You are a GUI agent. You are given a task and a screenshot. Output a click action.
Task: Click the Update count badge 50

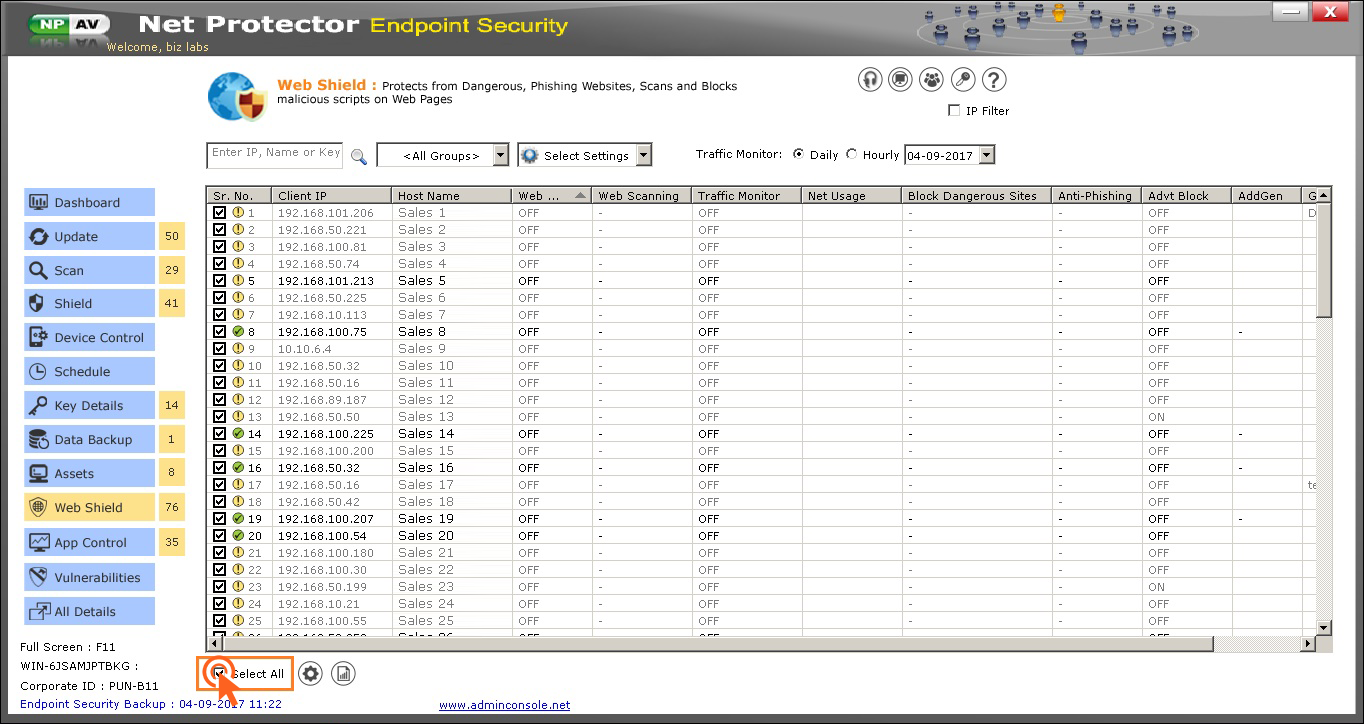pos(172,236)
